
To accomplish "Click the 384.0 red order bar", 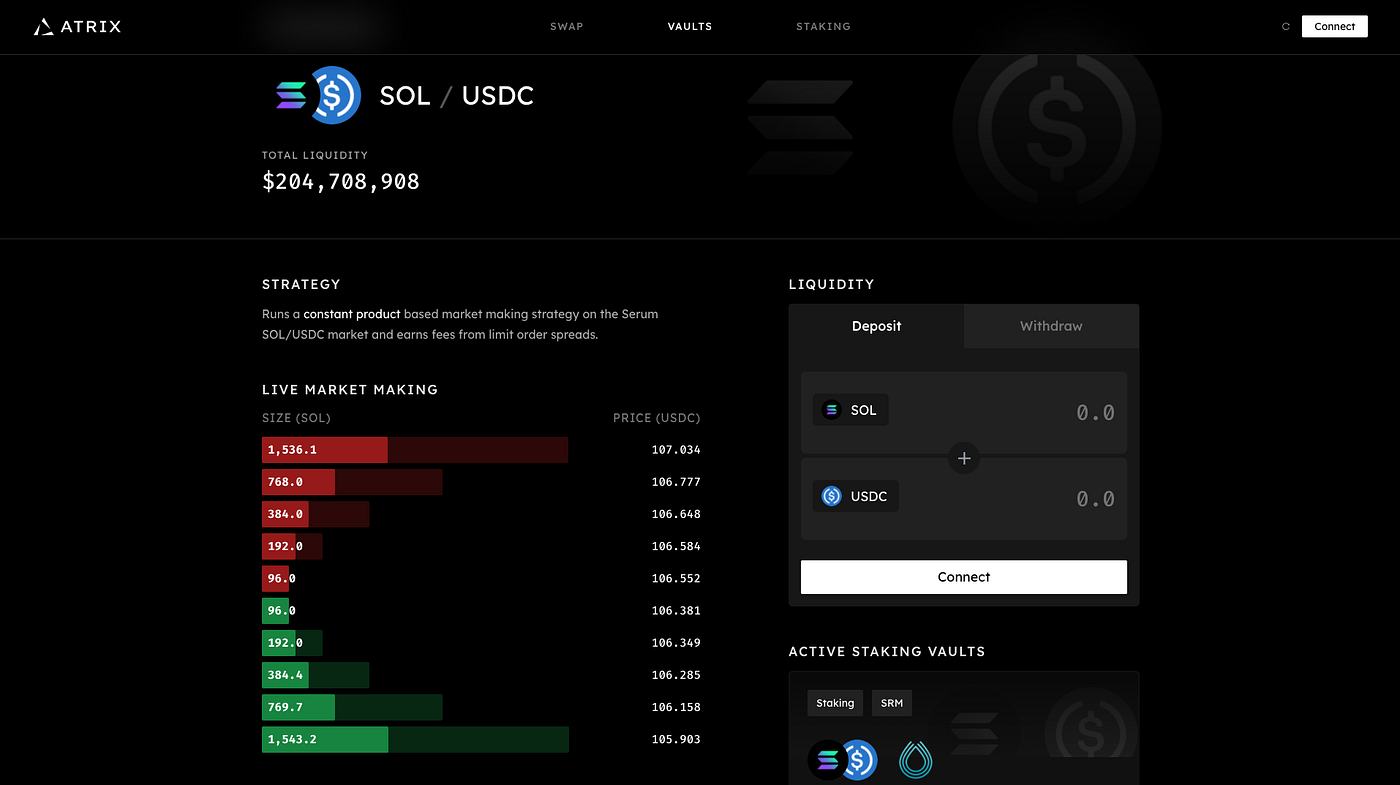I will click(x=316, y=514).
